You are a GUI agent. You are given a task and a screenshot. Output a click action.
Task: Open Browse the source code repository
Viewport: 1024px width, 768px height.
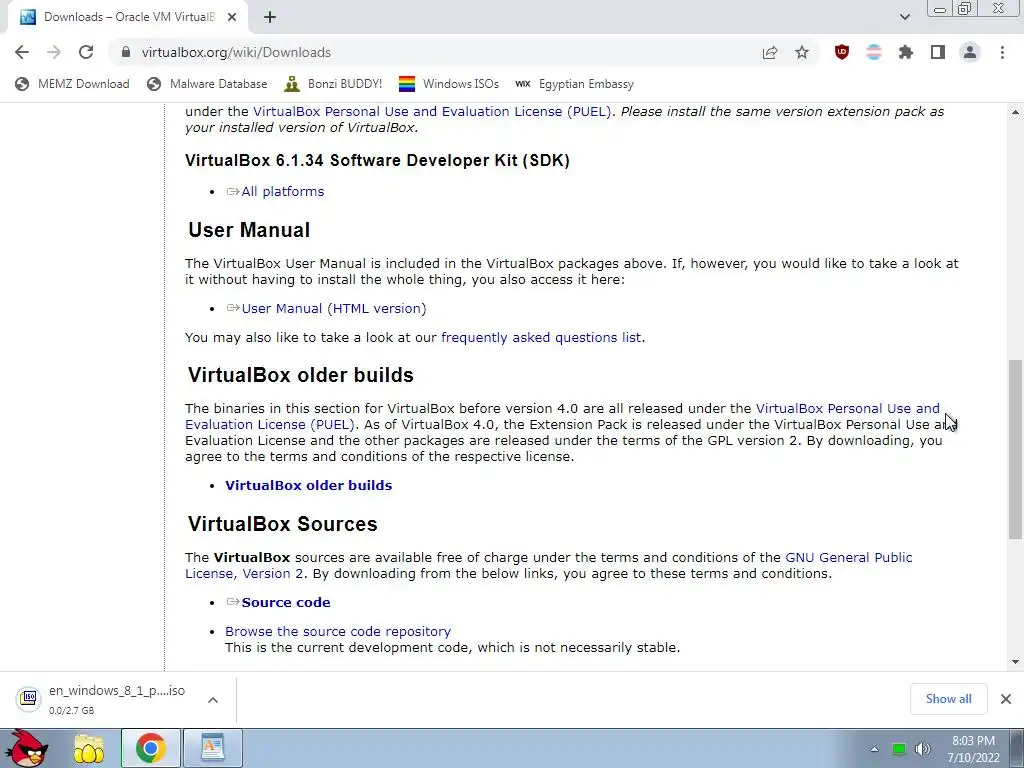[338, 632]
